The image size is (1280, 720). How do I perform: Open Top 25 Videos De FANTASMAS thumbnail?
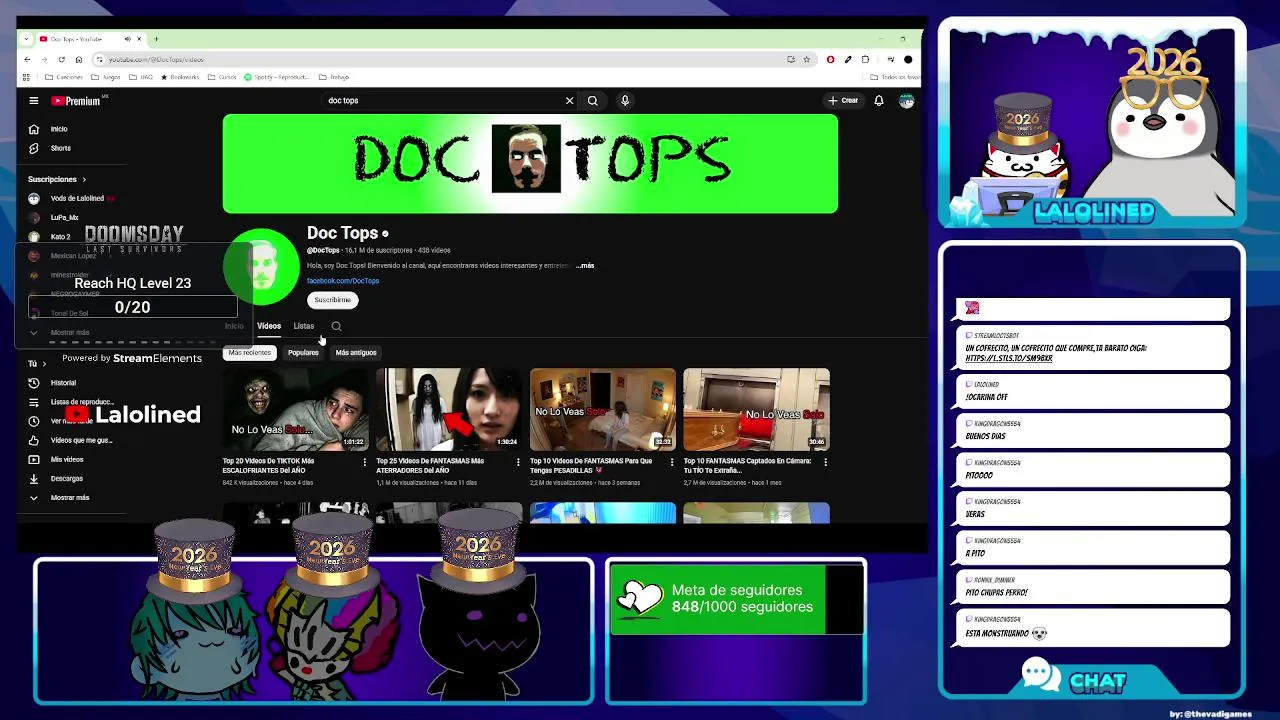[449, 409]
